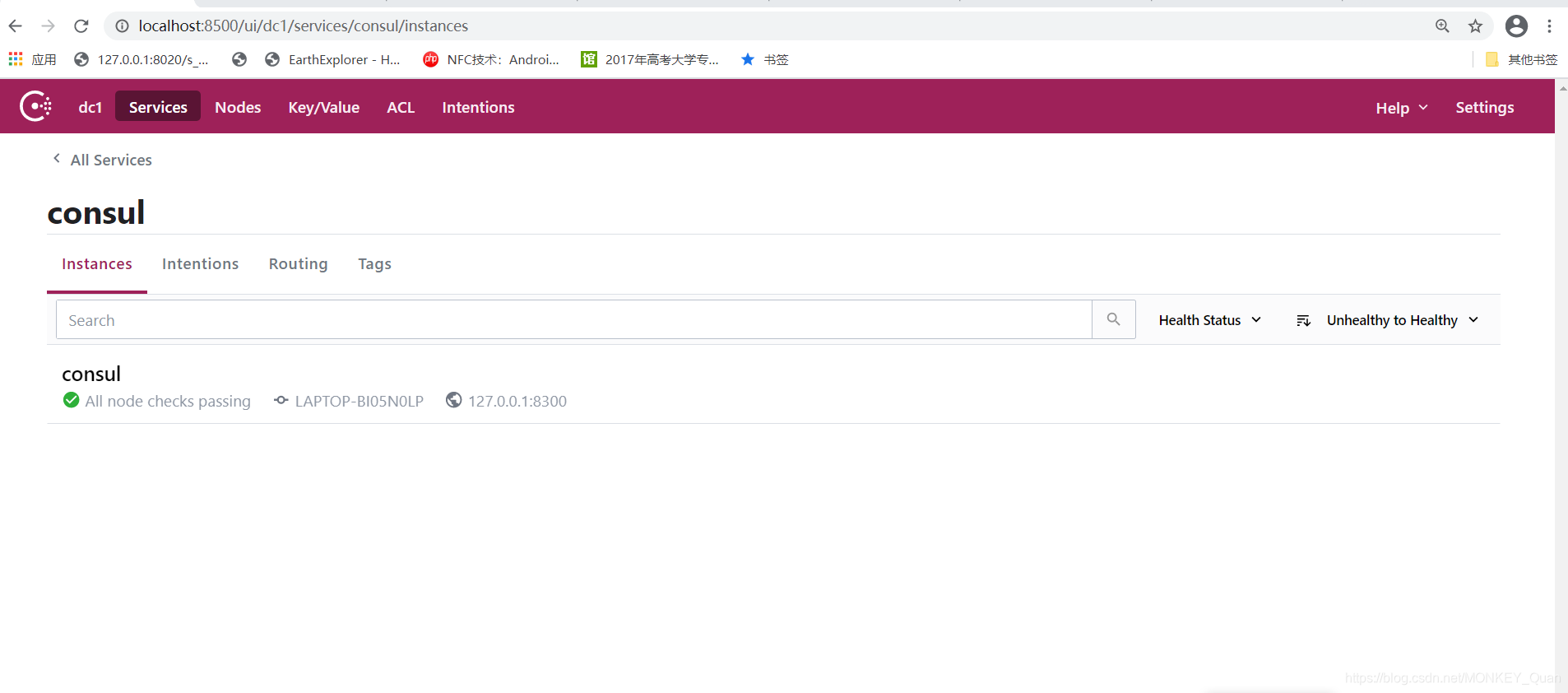Return to All Services
Screen dimensions: 1568x693
point(102,160)
